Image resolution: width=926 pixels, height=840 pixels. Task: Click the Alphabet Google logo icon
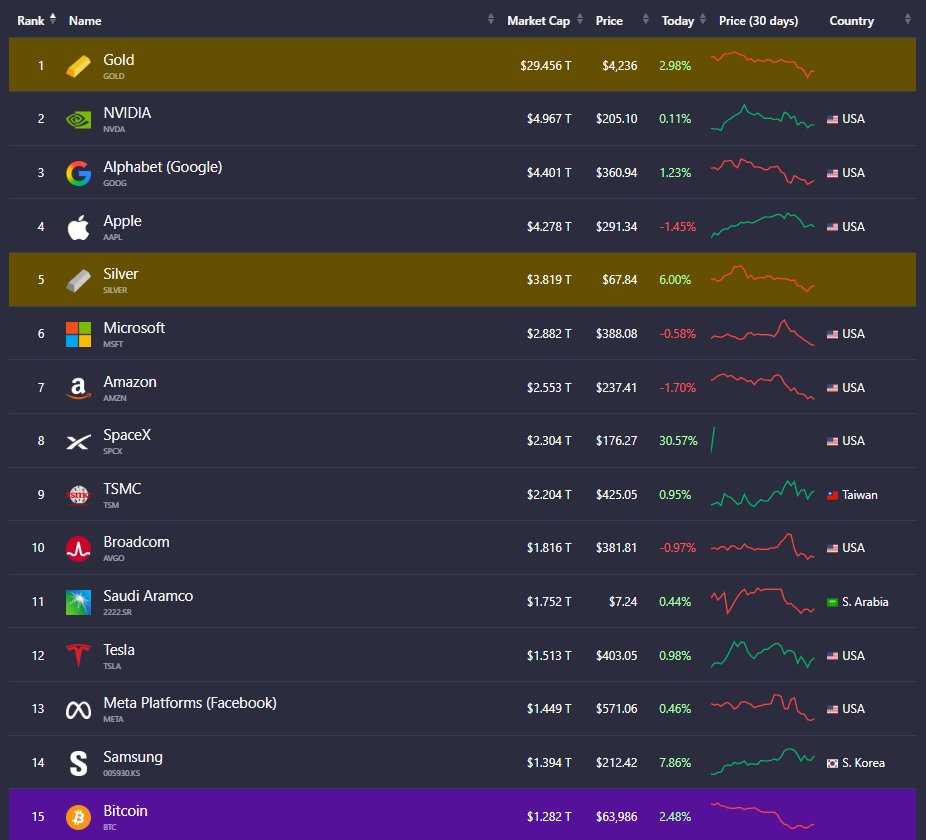(78, 173)
